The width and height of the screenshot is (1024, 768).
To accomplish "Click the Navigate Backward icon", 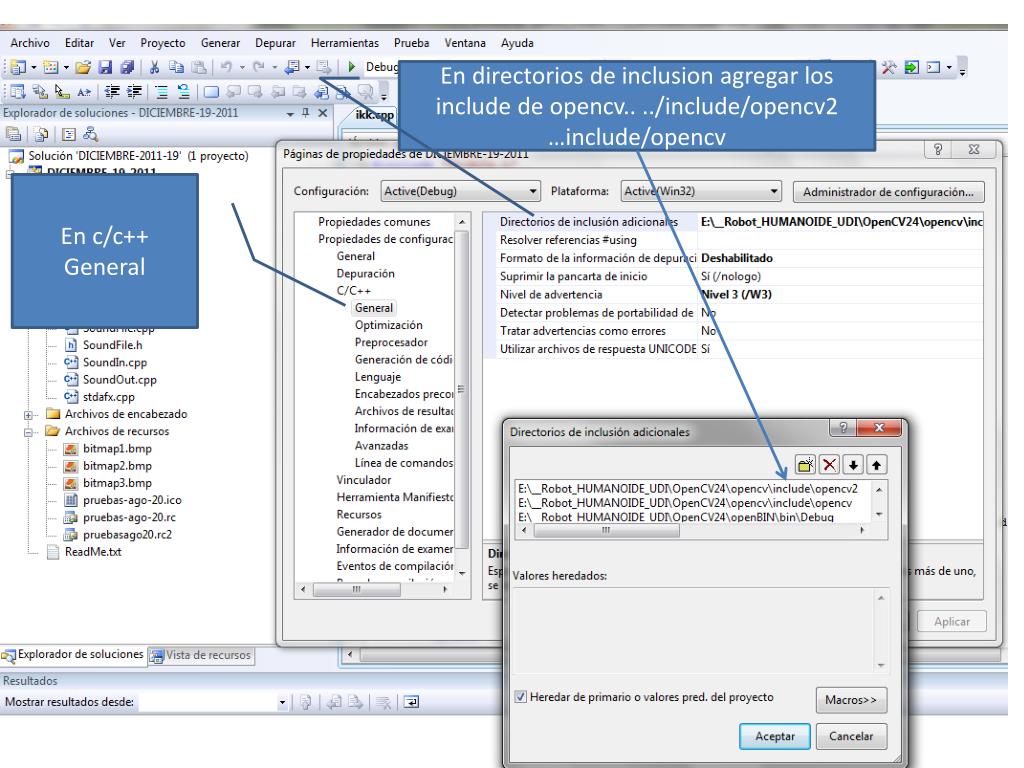I will pyautogui.click(x=293, y=67).
